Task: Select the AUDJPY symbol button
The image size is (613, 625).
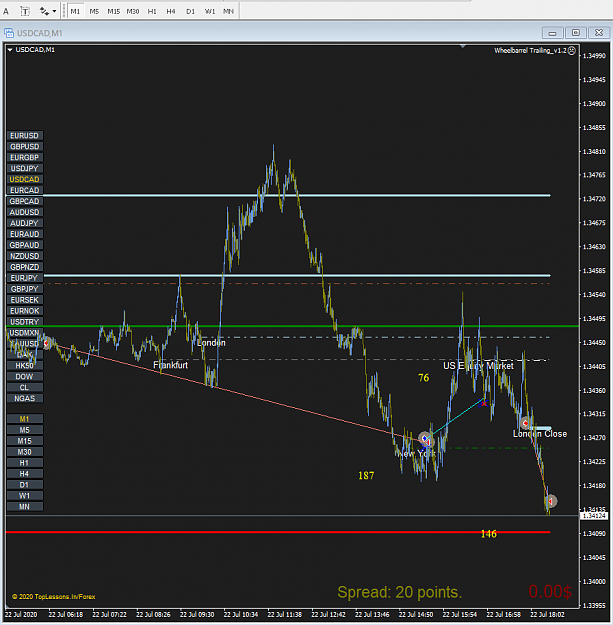Action: pos(25,223)
